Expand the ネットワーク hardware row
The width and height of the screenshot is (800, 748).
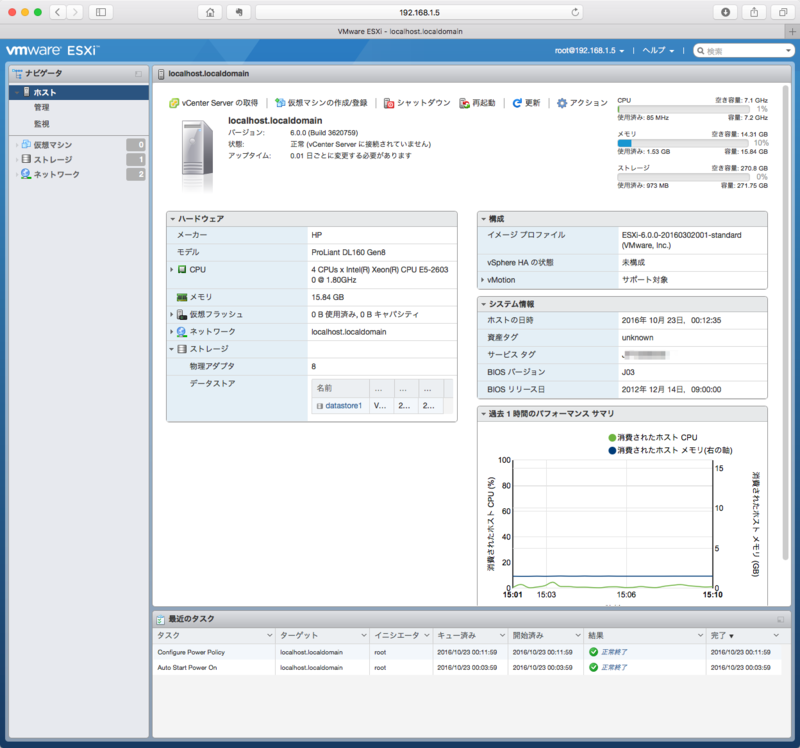coord(172,332)
